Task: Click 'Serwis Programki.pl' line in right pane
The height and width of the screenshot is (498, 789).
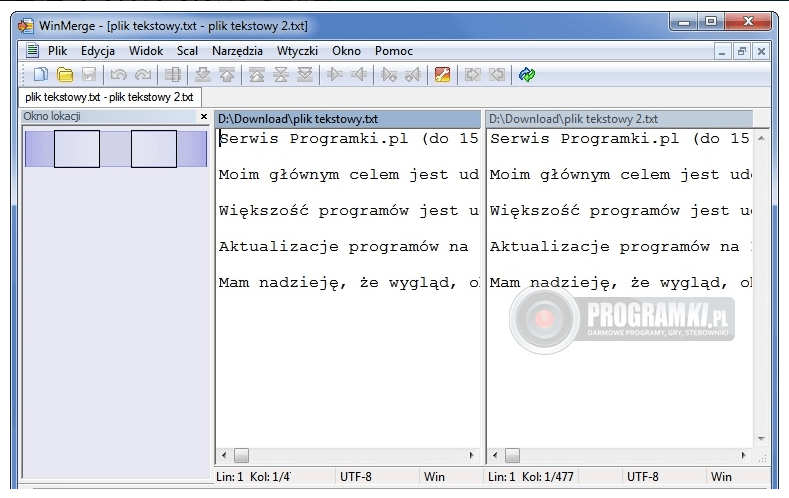Action: 620,138
